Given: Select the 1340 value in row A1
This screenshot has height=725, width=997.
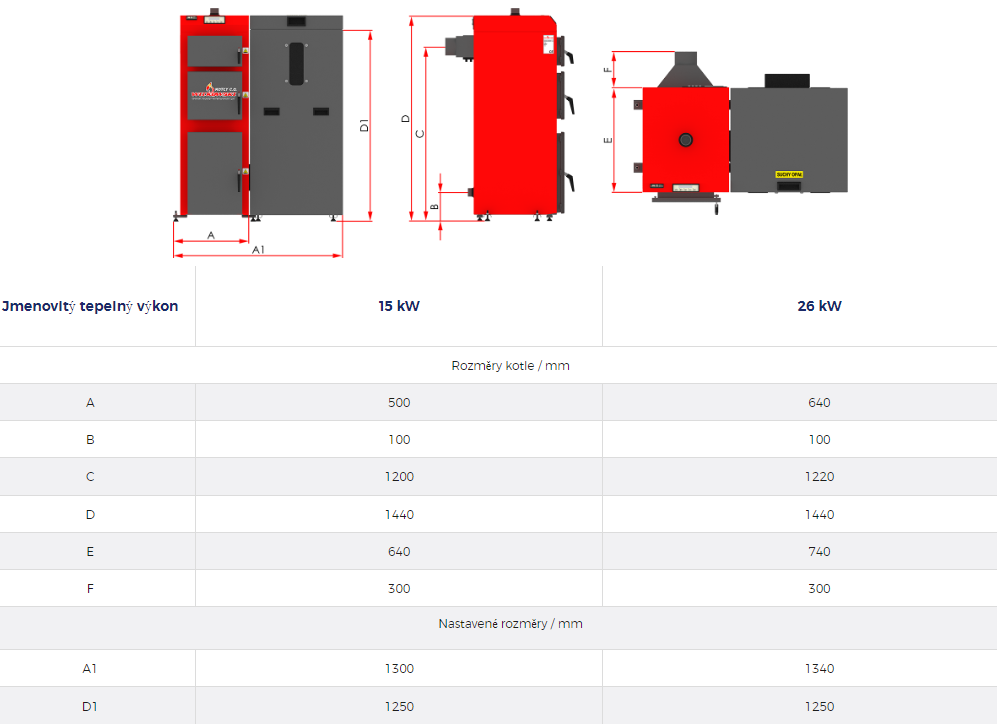Looking at the screenshot, I should (819, 669).
